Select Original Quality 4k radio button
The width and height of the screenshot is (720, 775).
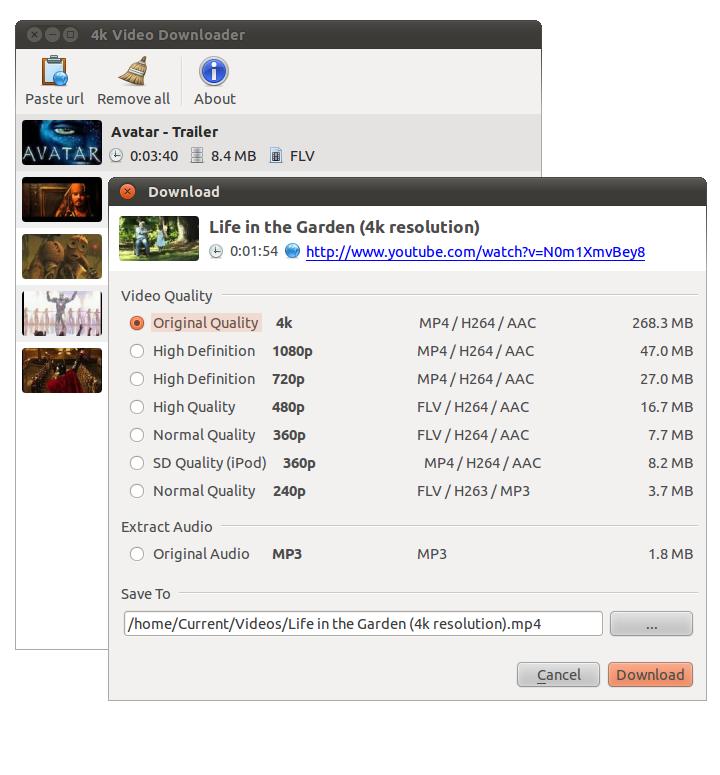click(137, 323)
